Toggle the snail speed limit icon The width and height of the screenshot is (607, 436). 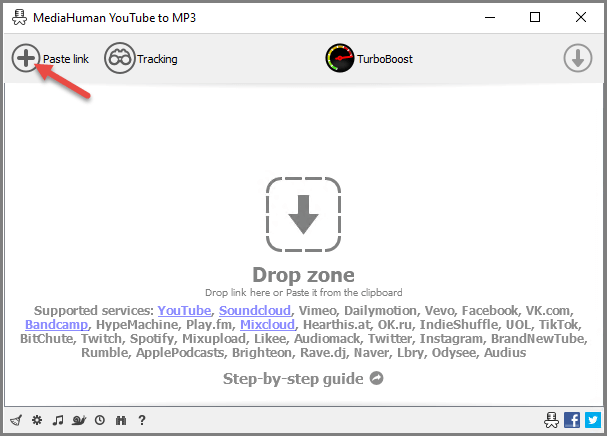[x=79, y=420]
